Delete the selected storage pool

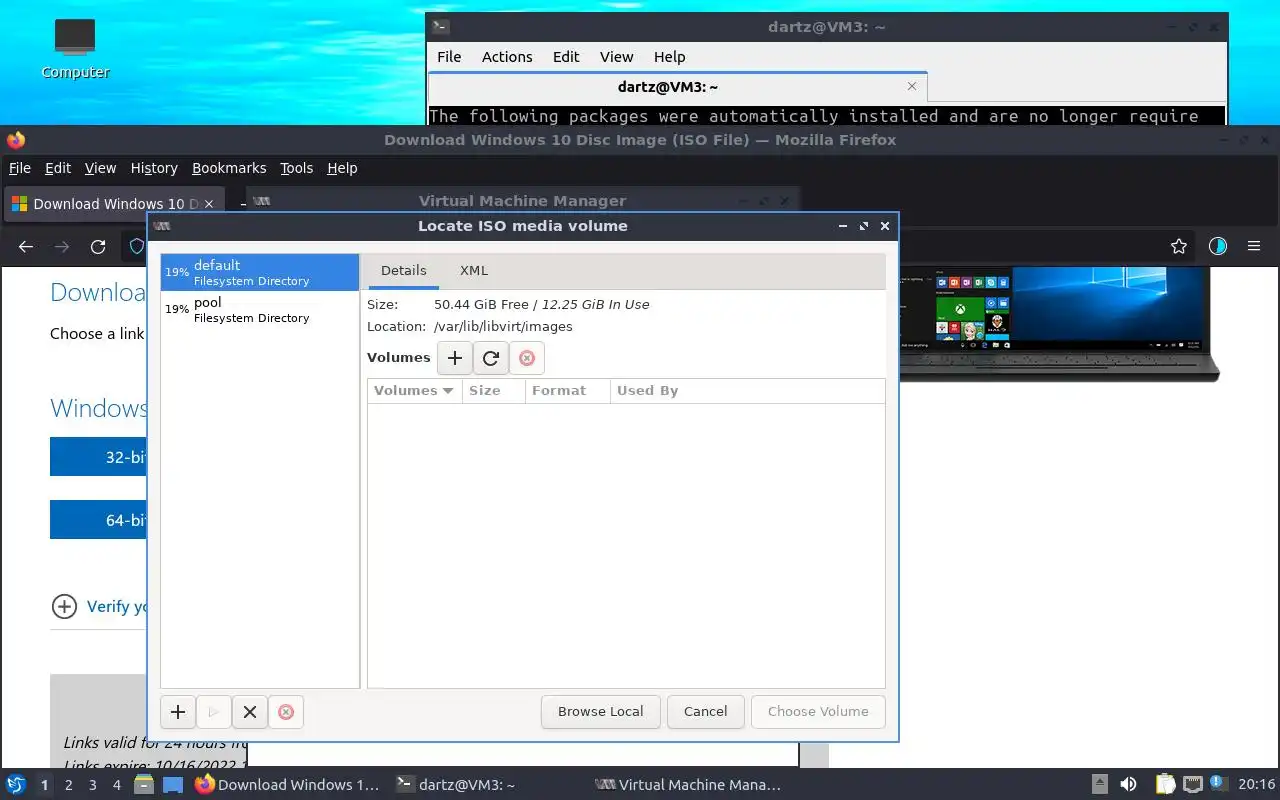(286, 712)
